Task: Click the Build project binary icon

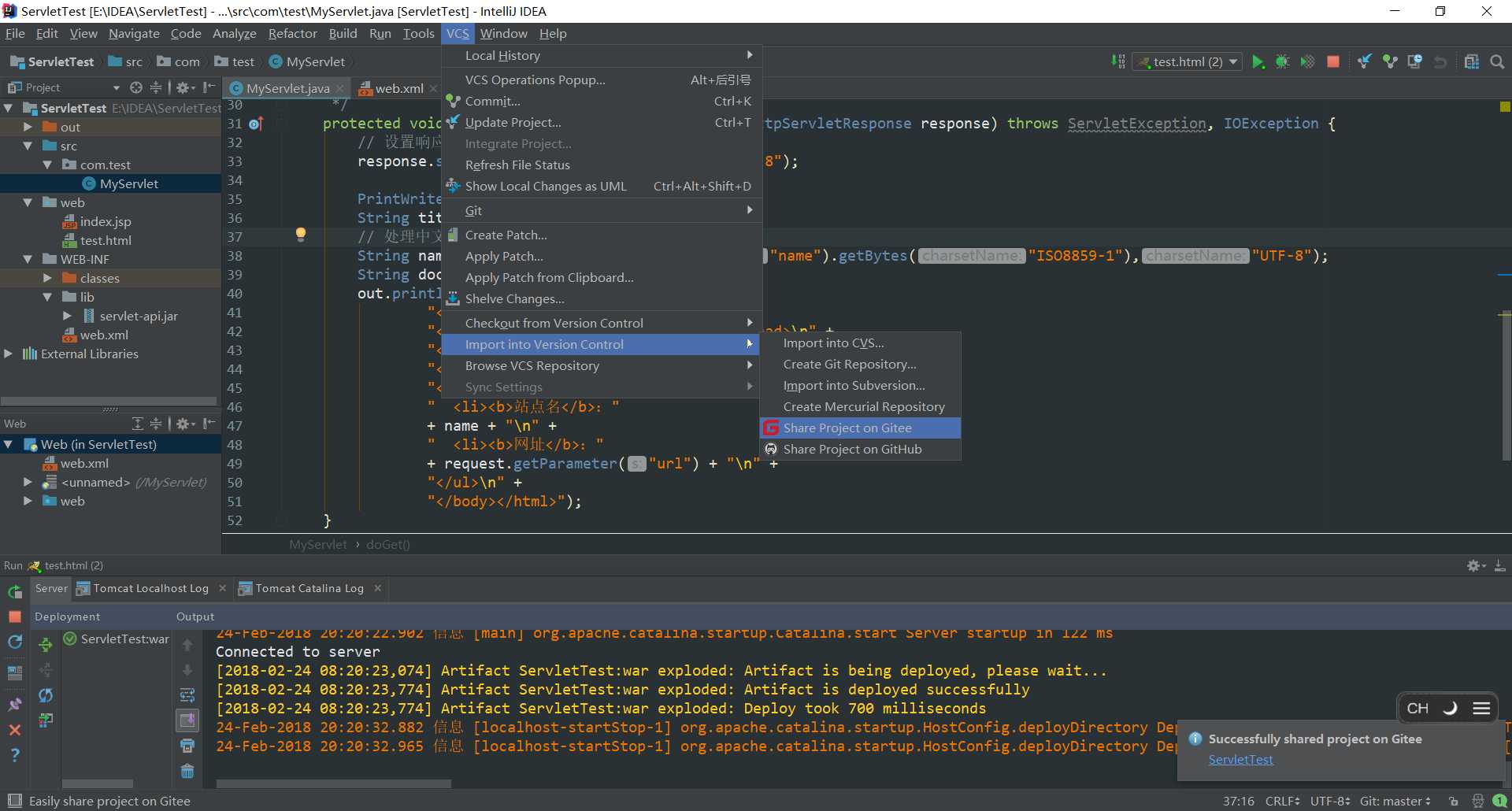Action: [x=1118, y=61]
